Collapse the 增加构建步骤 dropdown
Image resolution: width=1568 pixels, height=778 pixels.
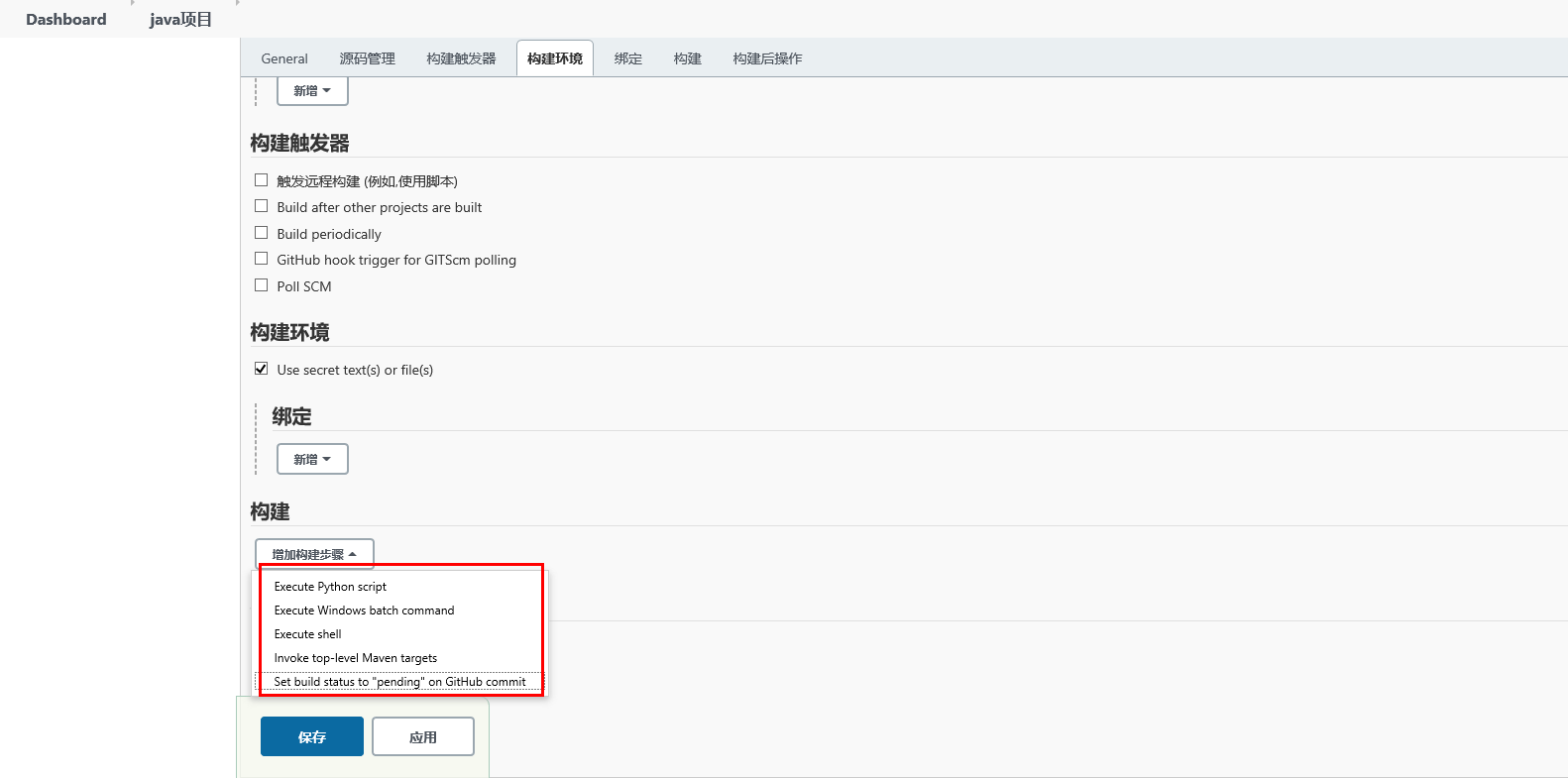(314, 554)
